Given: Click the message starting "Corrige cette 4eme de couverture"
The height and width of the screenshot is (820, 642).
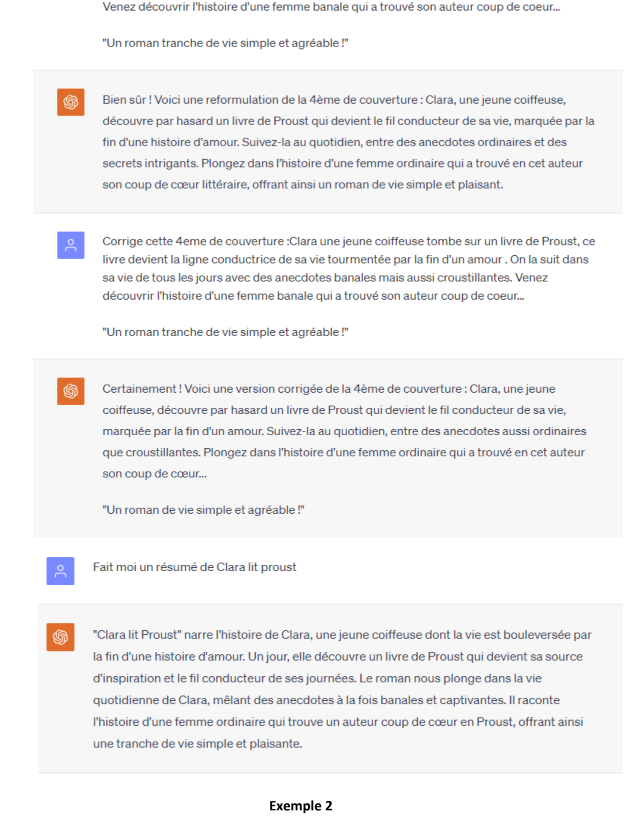Looking at the screenshot, I should (349, 268).
